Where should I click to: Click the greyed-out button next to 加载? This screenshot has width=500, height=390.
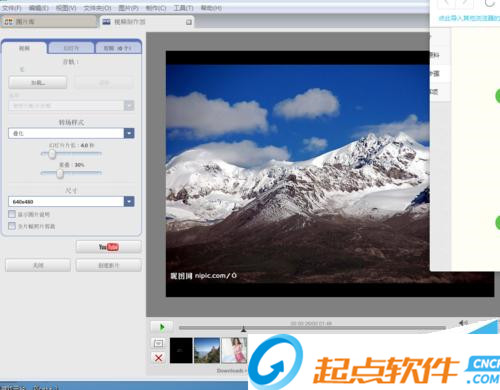tap(104, 83)
